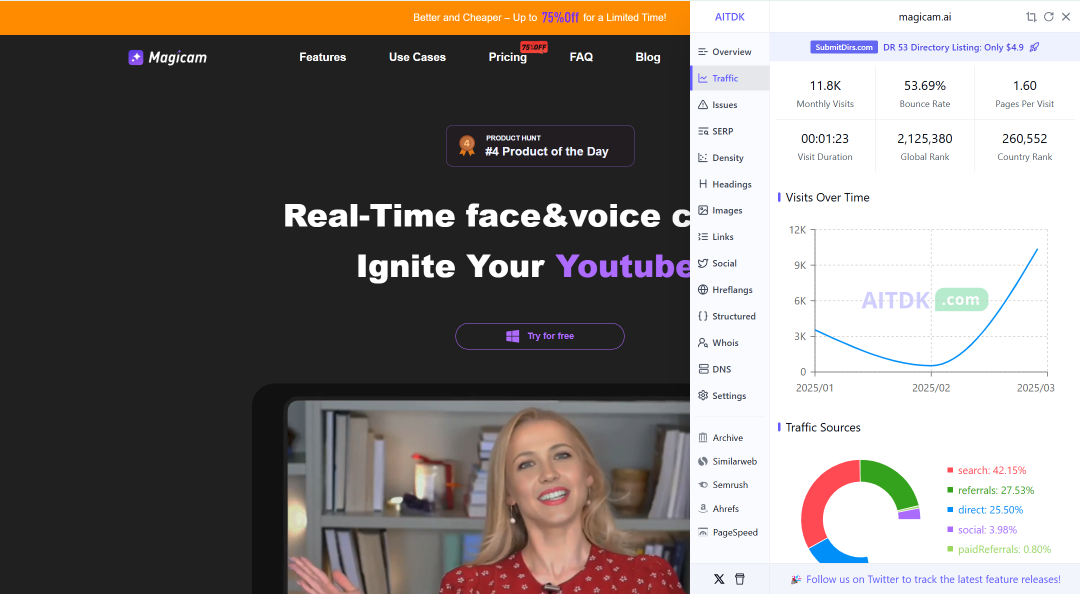Viewport: 1080px width, 594px height.
Task: Click the red search segment of donut chart
Action: pos(821,500)
